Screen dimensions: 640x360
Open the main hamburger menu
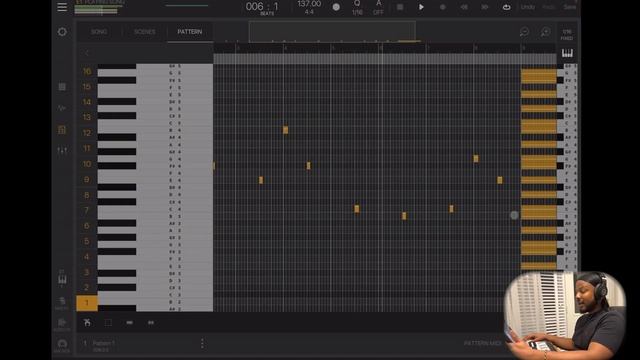(62, 7)
